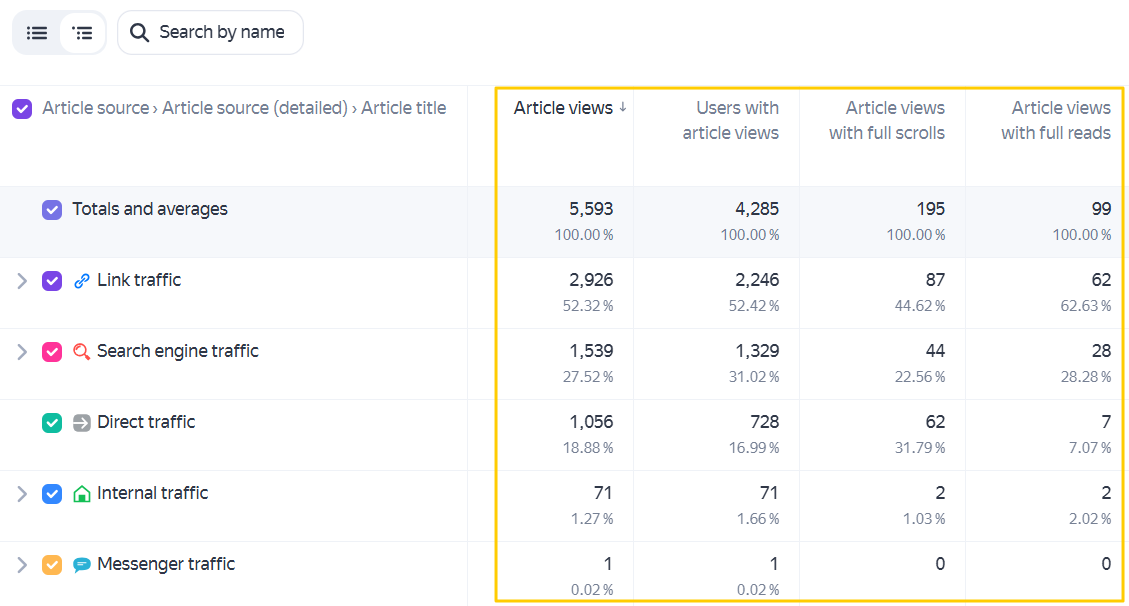Click the Search engine traffic magnifier icon
The image size is (1129, 606).
coord(81,351)
